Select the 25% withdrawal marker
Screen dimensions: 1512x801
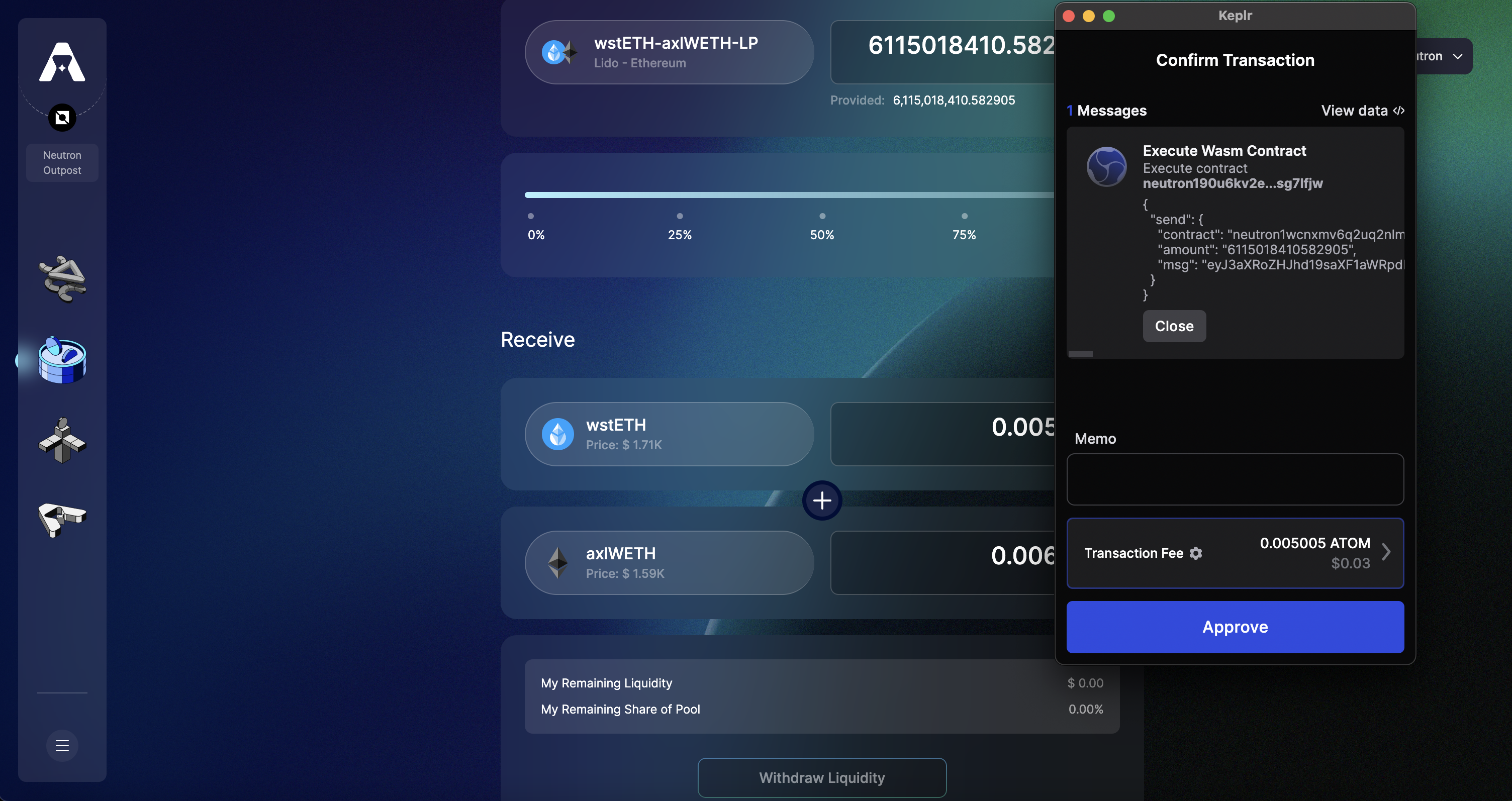point(680,217)
